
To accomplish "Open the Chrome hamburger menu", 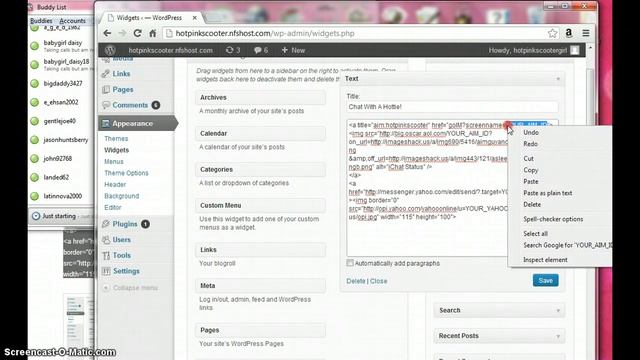I will 586,33.
